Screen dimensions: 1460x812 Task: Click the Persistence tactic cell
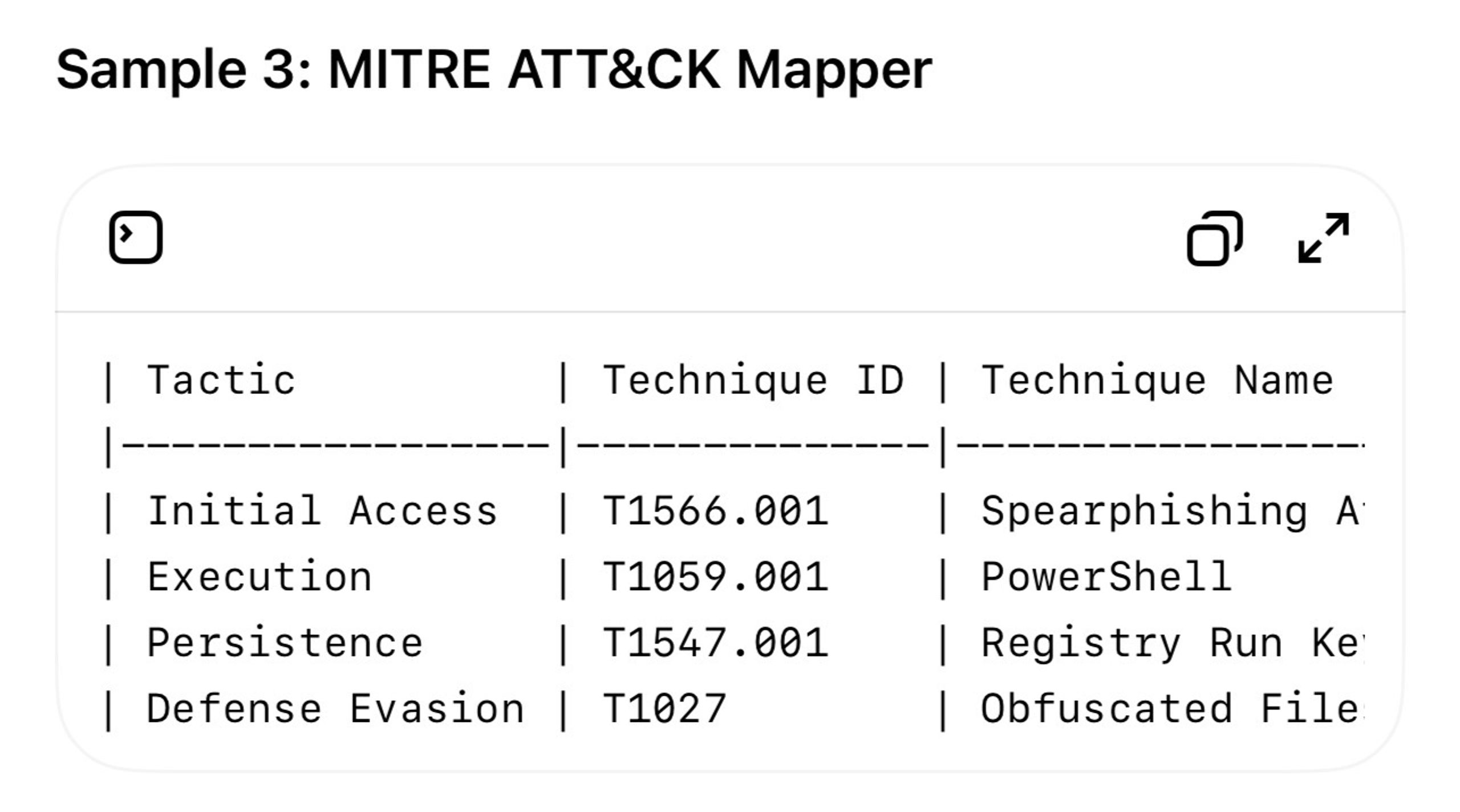[x=285, y=643]
